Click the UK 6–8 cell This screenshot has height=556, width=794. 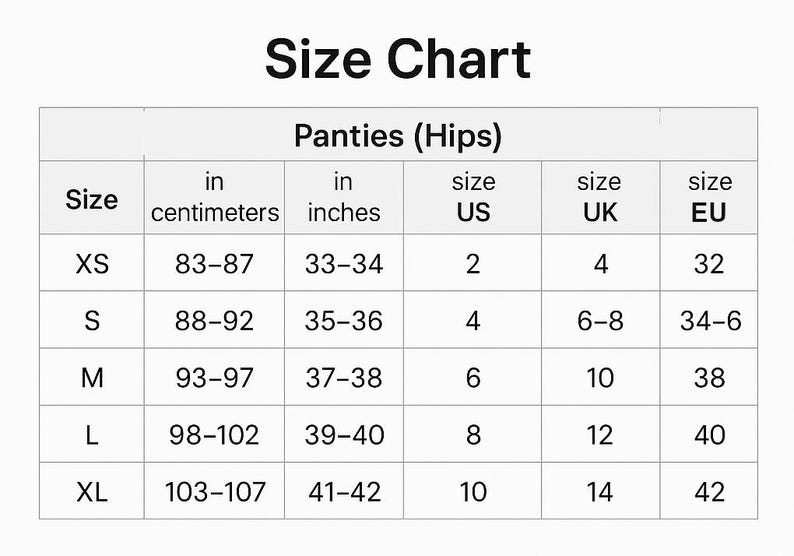[600, 321]
